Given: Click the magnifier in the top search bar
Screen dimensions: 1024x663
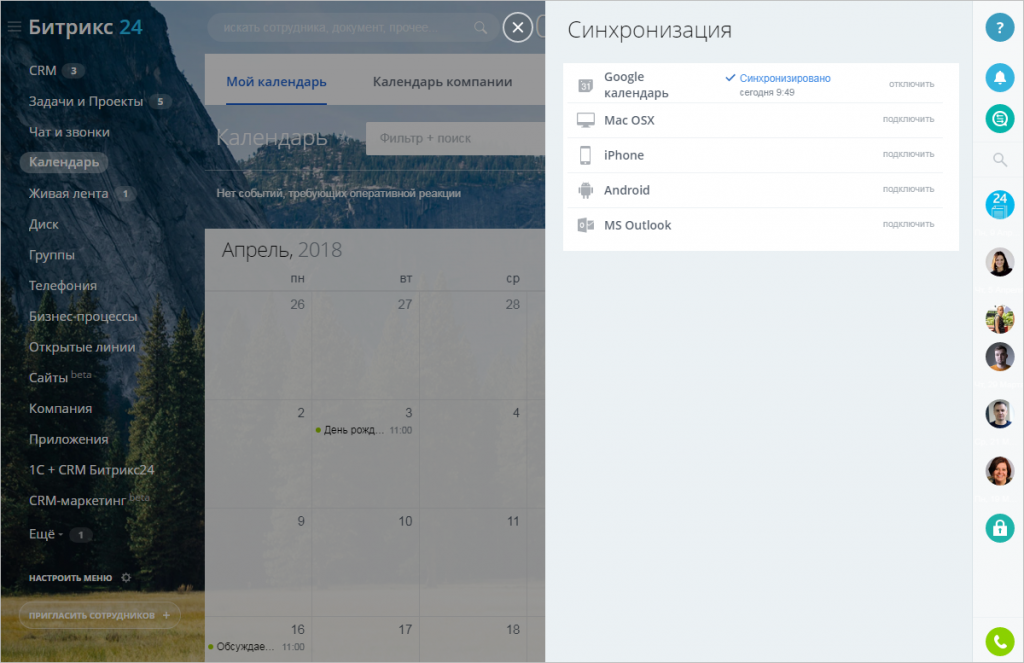Looking at the screenshot, I should [x=480, y=27].
